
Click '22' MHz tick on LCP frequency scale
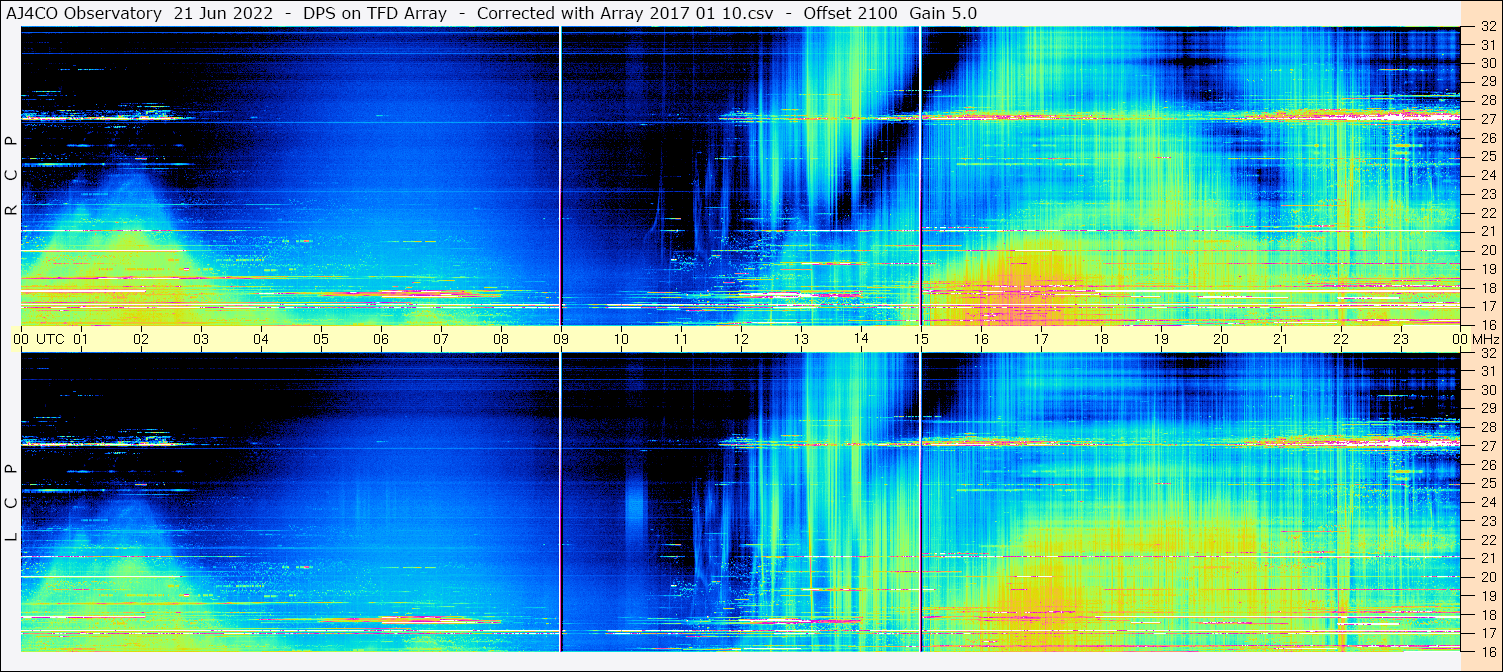(1487, 540)
